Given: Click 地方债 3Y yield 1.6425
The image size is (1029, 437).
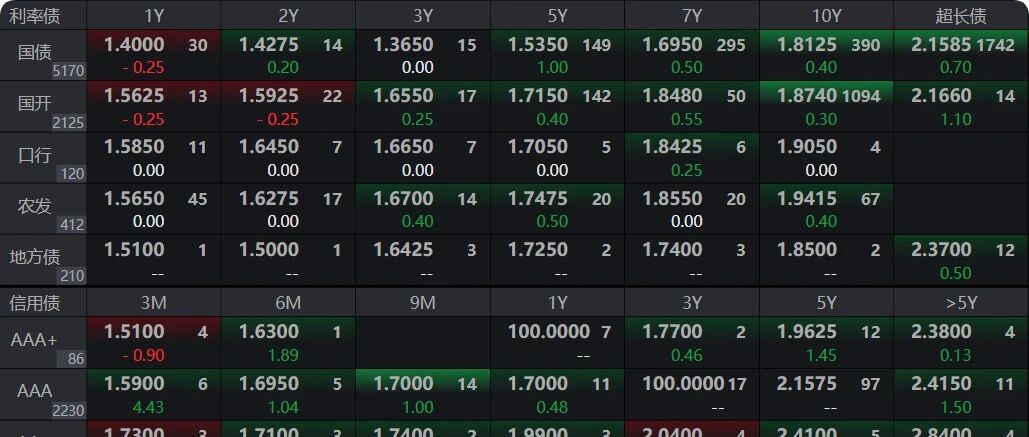Looking at the screenshot, I should pos(404,249).
